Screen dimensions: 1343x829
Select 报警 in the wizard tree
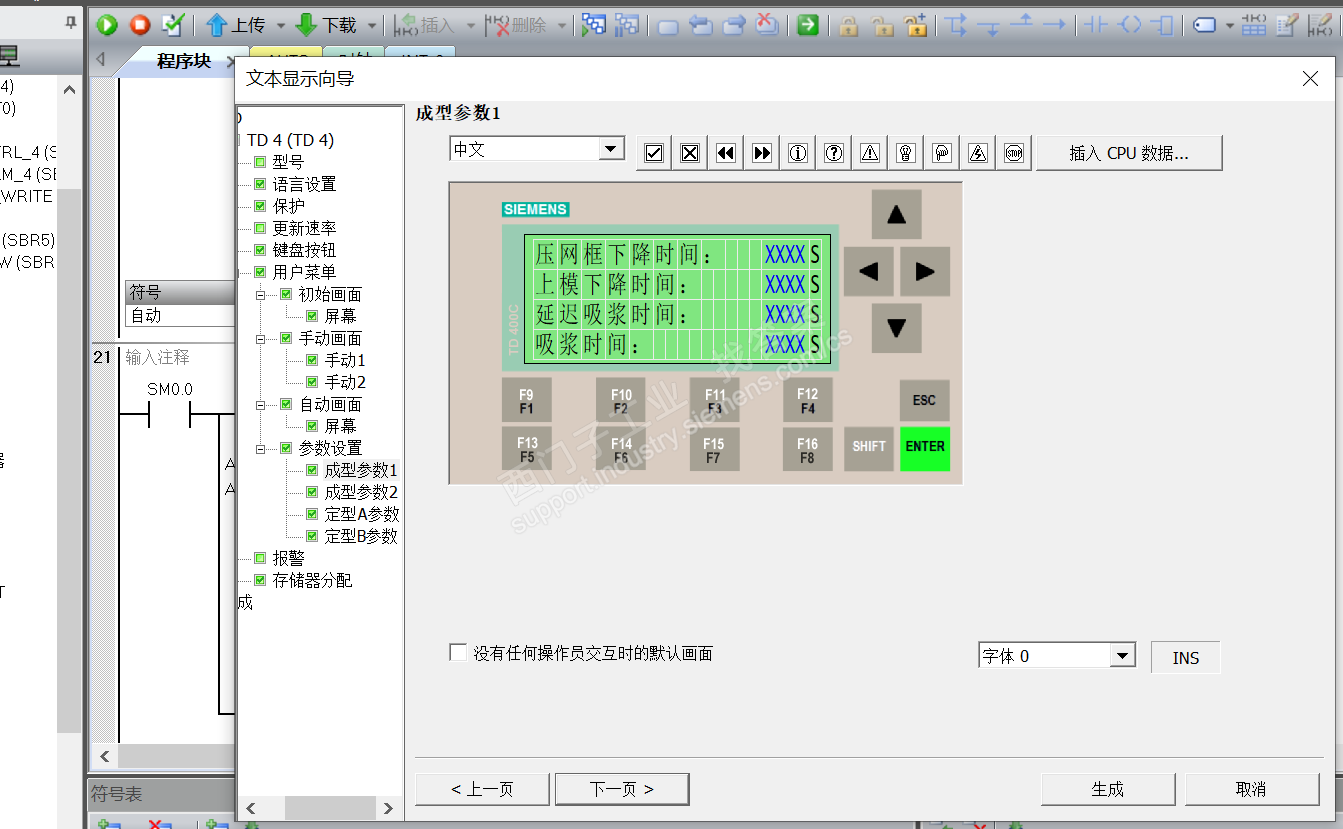pos(288,558)
